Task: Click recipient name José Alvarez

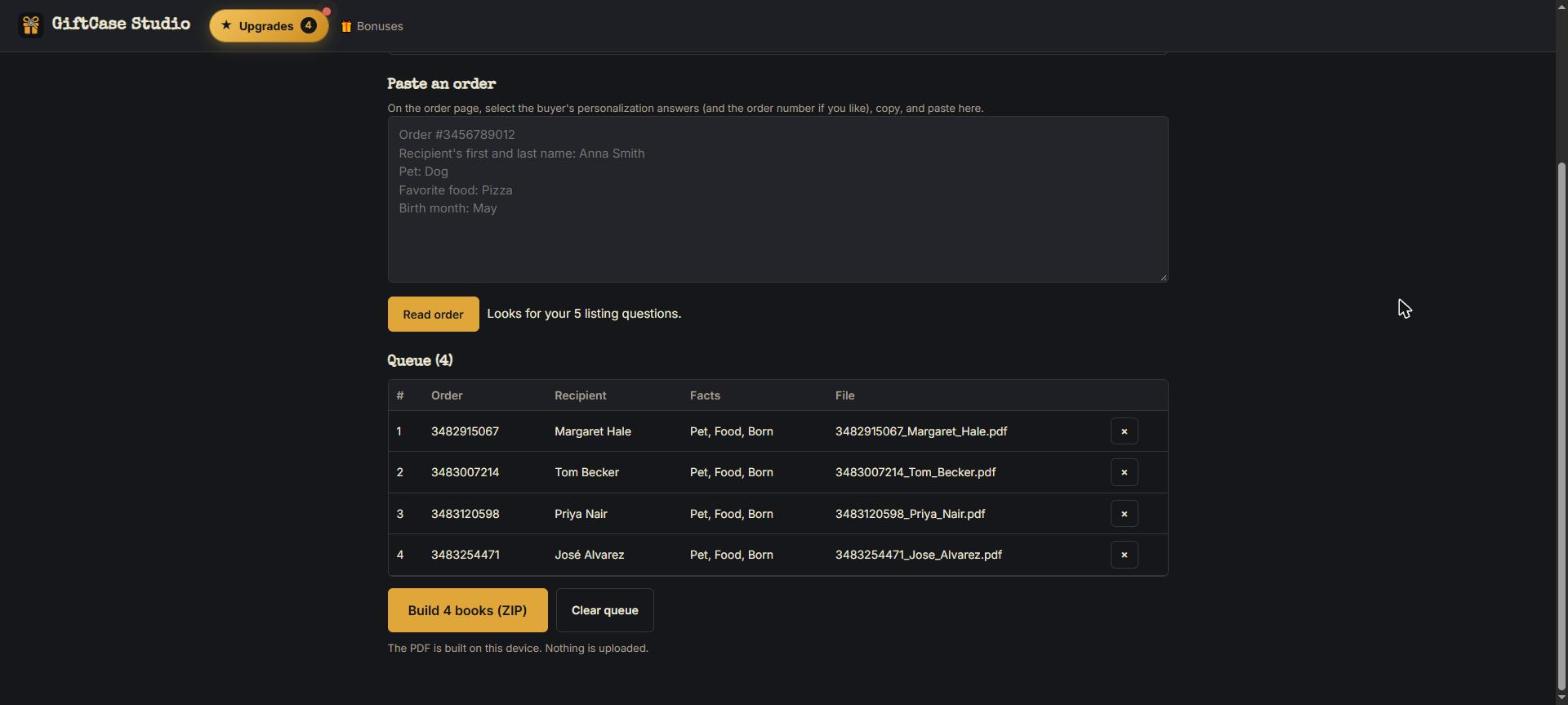Action: coord(589,555)
